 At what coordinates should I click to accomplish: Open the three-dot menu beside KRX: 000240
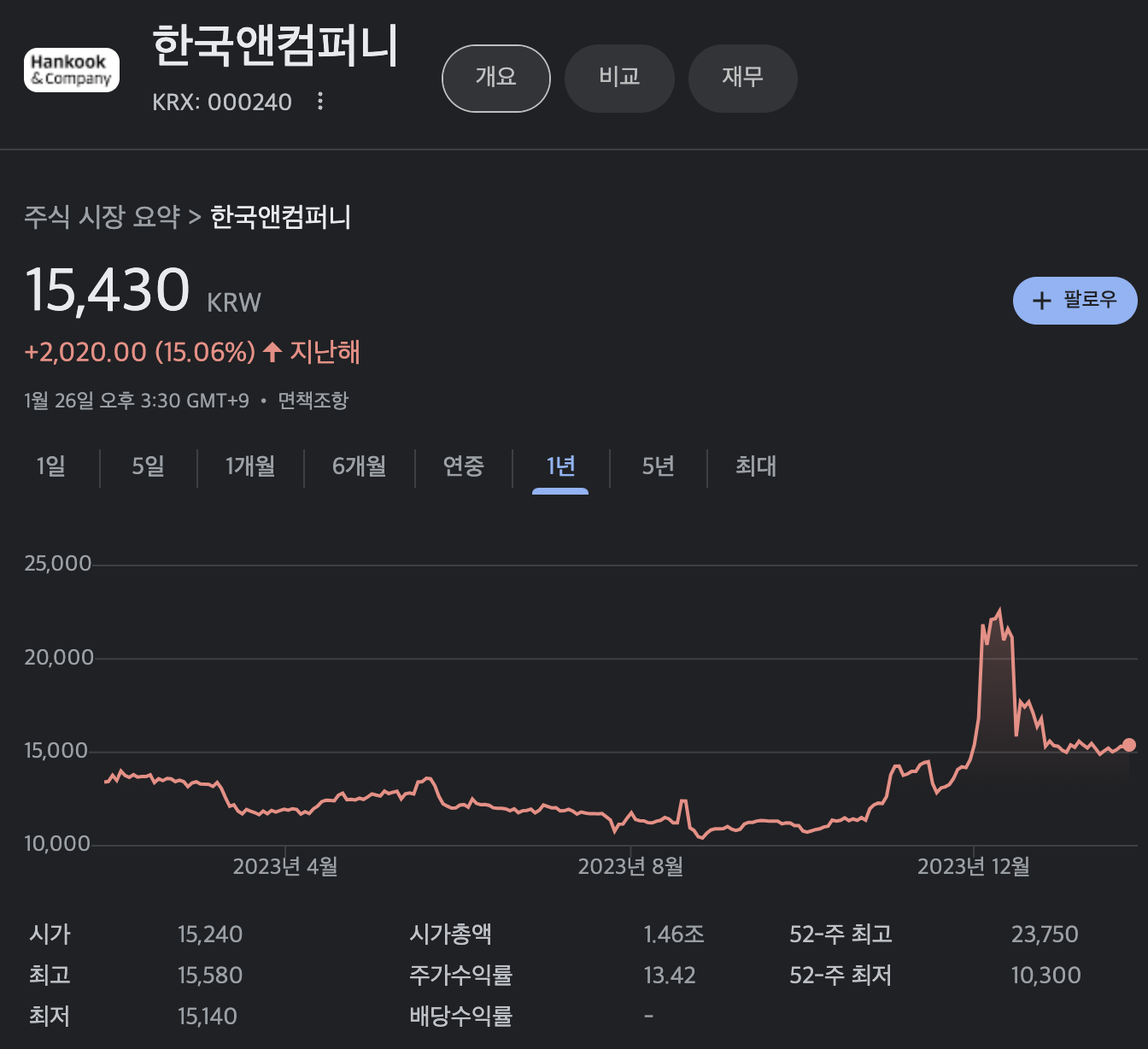coord(320,102)
